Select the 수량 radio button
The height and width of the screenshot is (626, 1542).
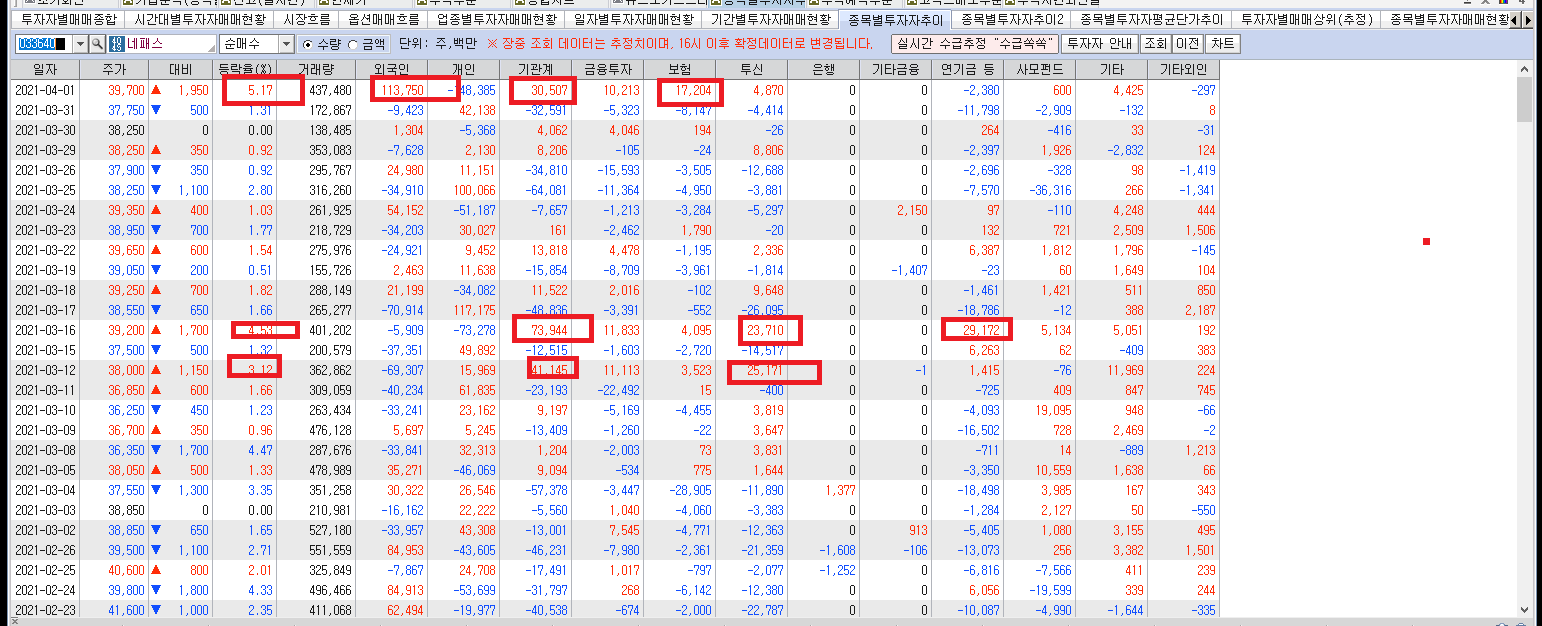coord(306,45)
